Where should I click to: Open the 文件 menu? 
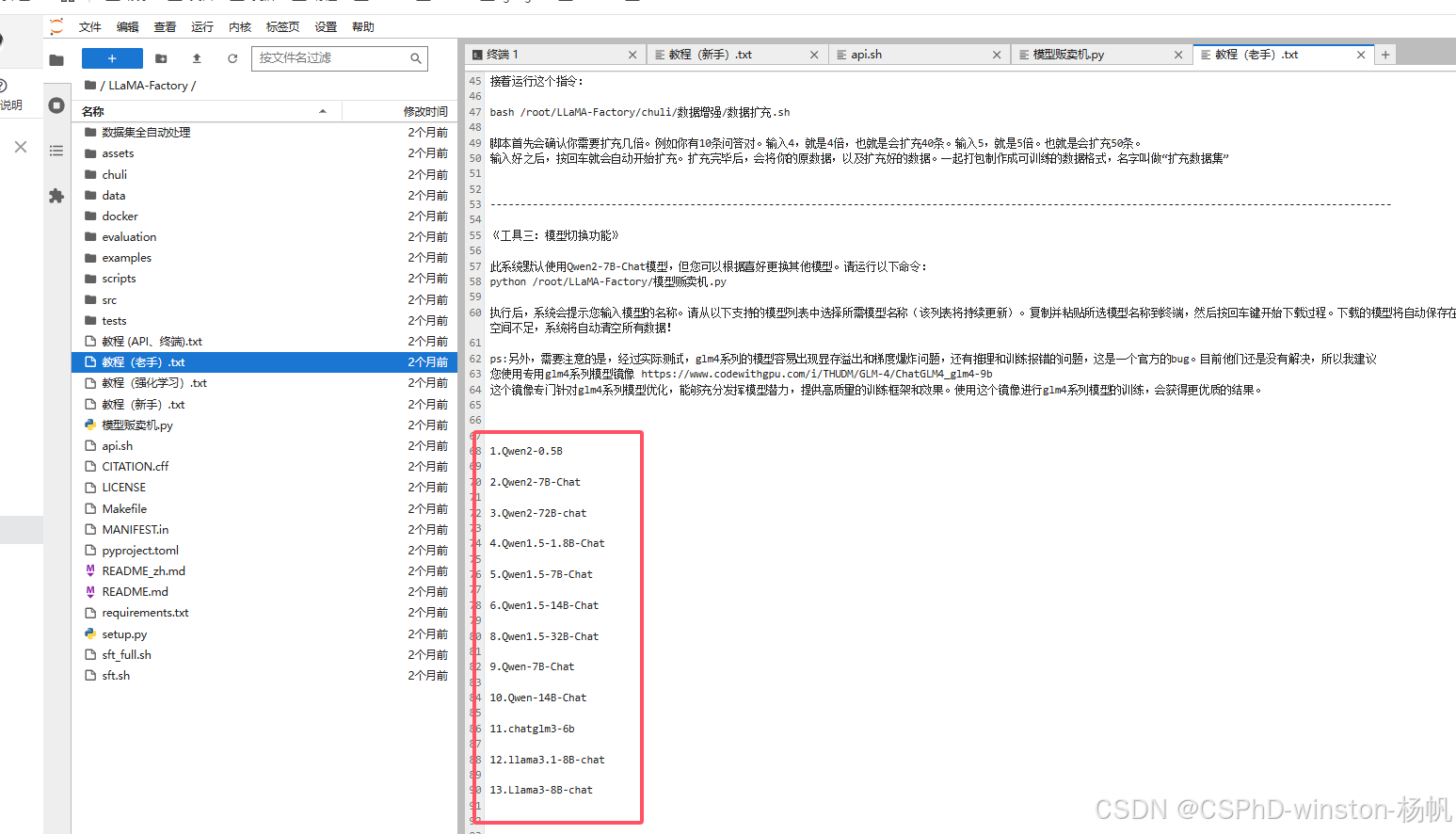coord(90,26)
